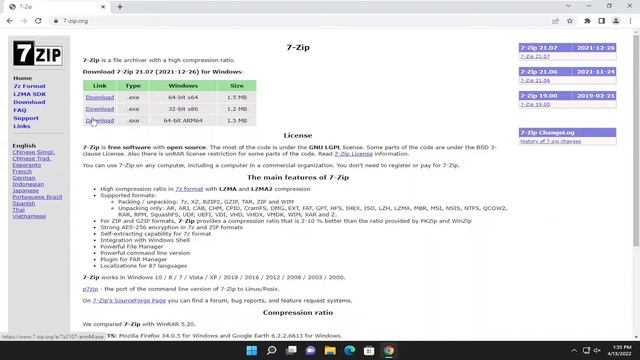Click the browser back arrow
The width and height of the screenshot is (640, 360).
pos(10,21)
